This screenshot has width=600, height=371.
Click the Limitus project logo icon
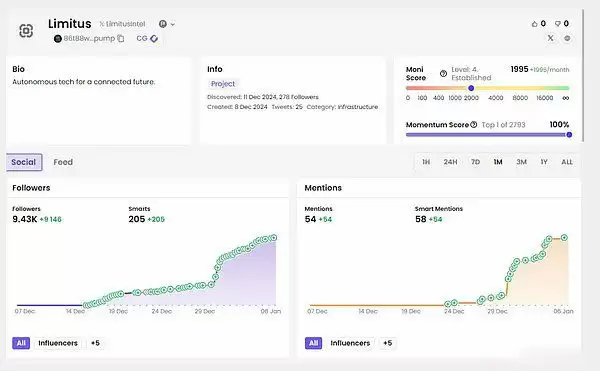[x=26, y=31]
